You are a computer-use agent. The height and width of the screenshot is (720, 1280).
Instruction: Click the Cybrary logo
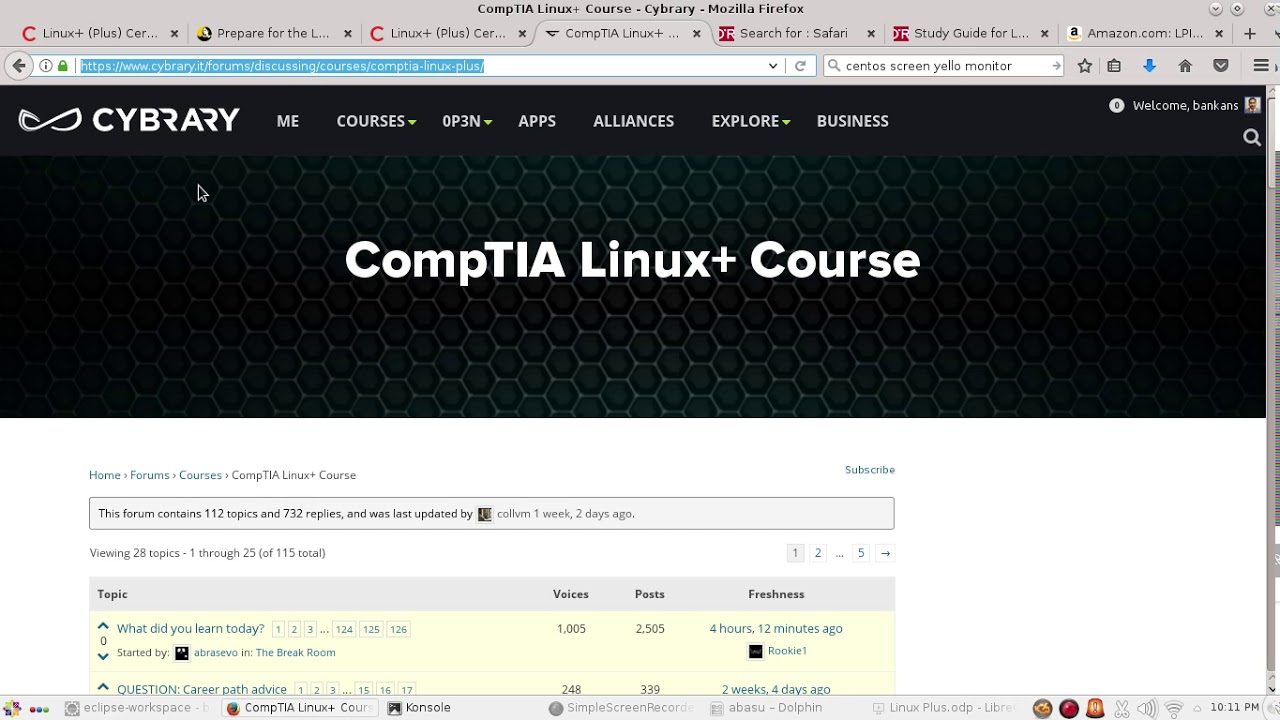pyautogui.click(x=129, y=120)
